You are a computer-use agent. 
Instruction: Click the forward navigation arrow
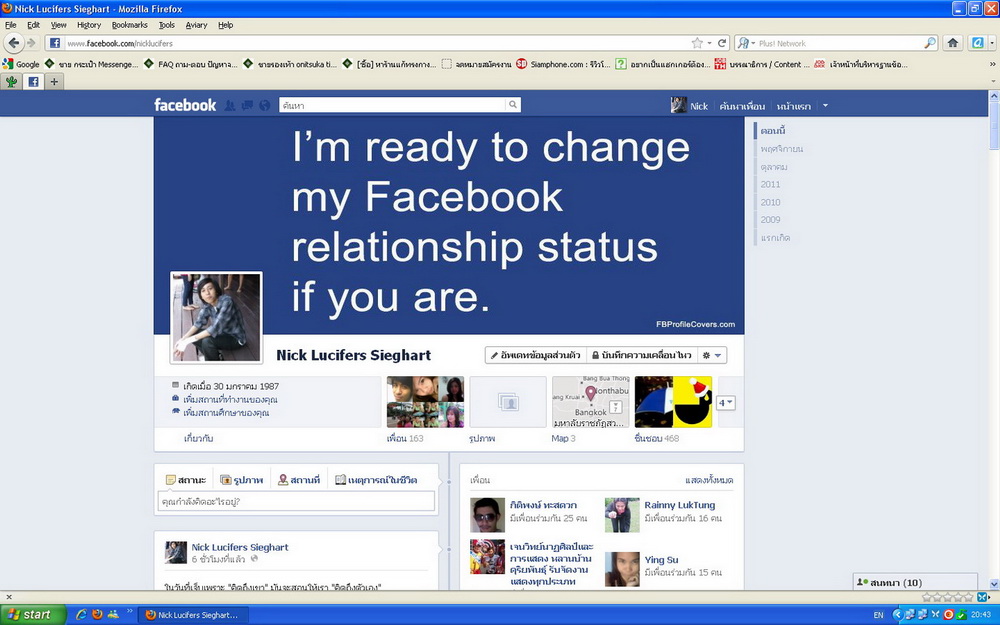[31, 43]
